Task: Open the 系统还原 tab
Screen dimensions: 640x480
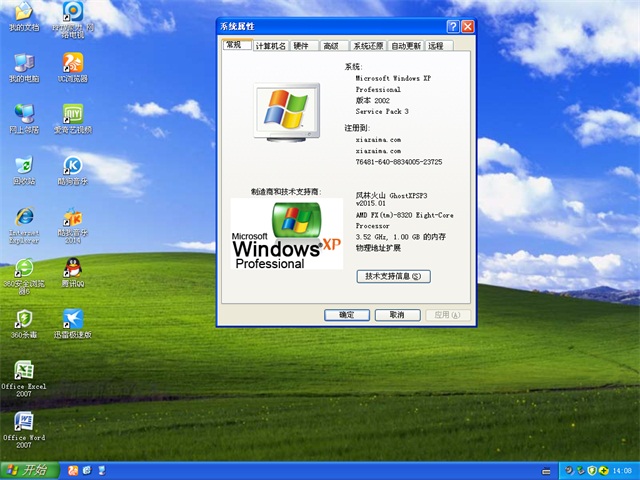Action: point(367,46)
